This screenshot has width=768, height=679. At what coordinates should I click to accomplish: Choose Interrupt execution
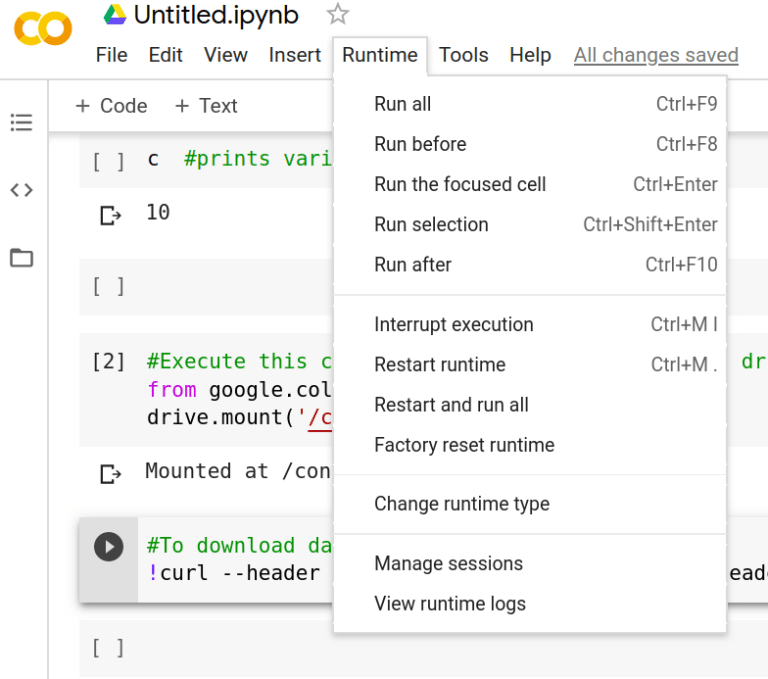coord(530,324)
